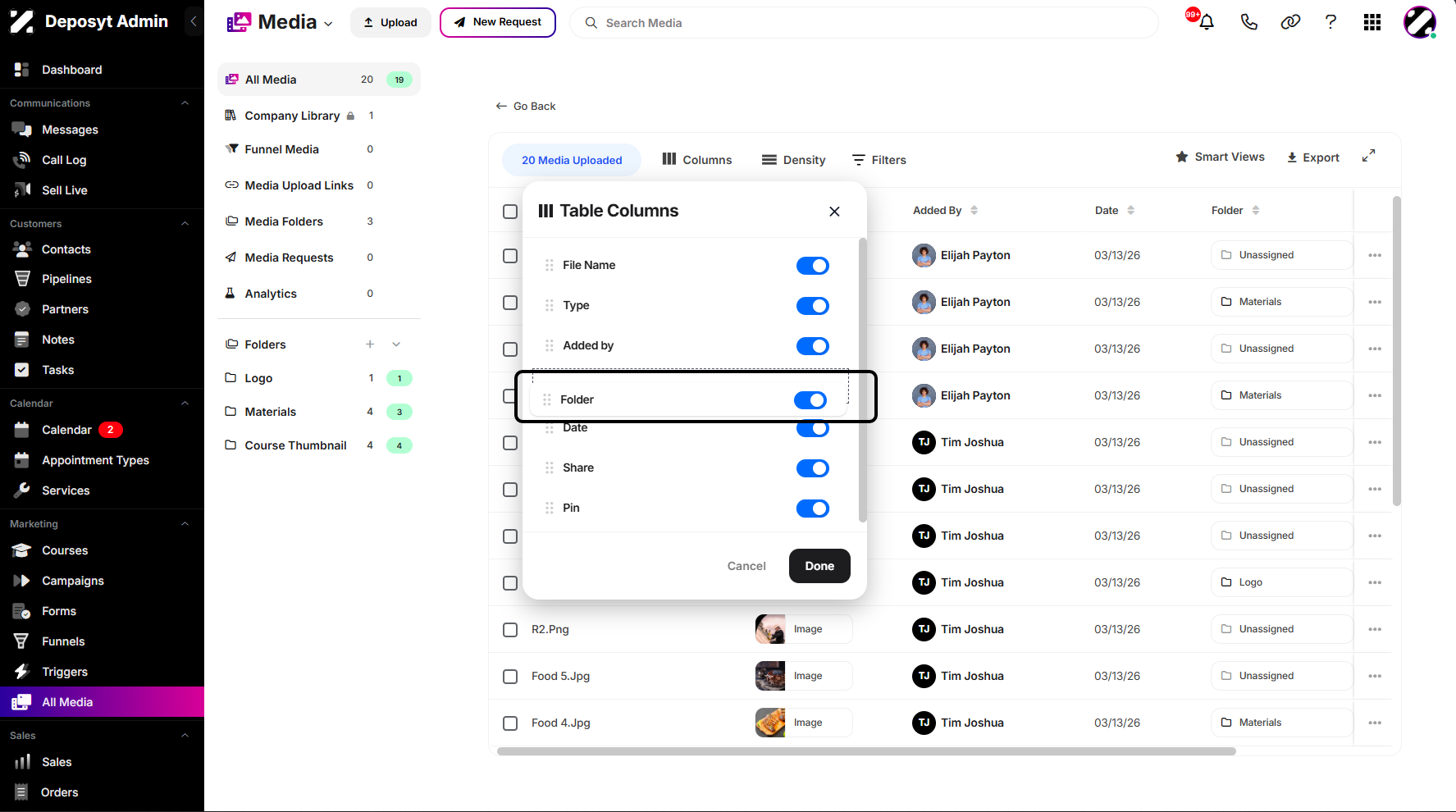This screenshot has height=812, width=1456.
Task: Select the 20 Media Uploaded tab
Action: coord(572,160)
